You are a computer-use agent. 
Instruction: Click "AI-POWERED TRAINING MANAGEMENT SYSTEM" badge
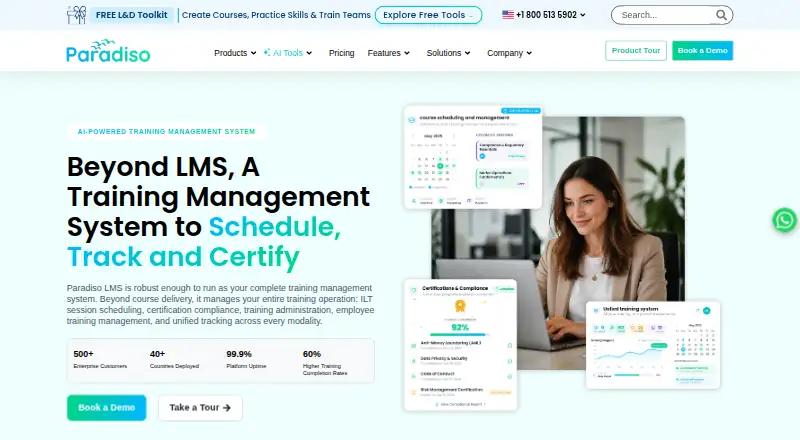[x=166, y=131]
